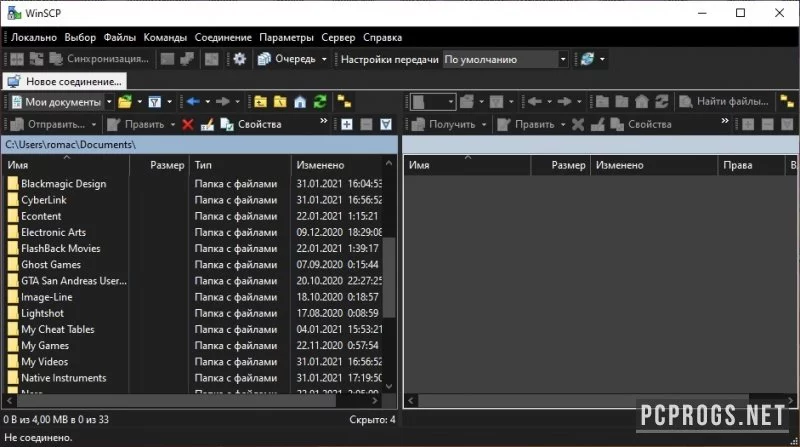Open directory icon in local panel

coord(125,102)
